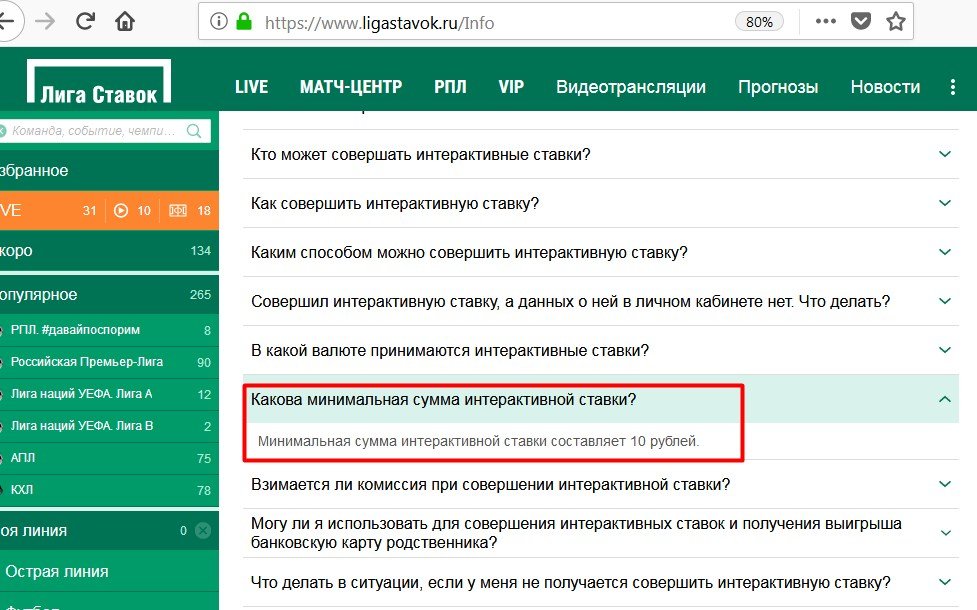977x610 pixels.
Task: Click the search magnifier icon in sidebar
Action: point(193,130)
